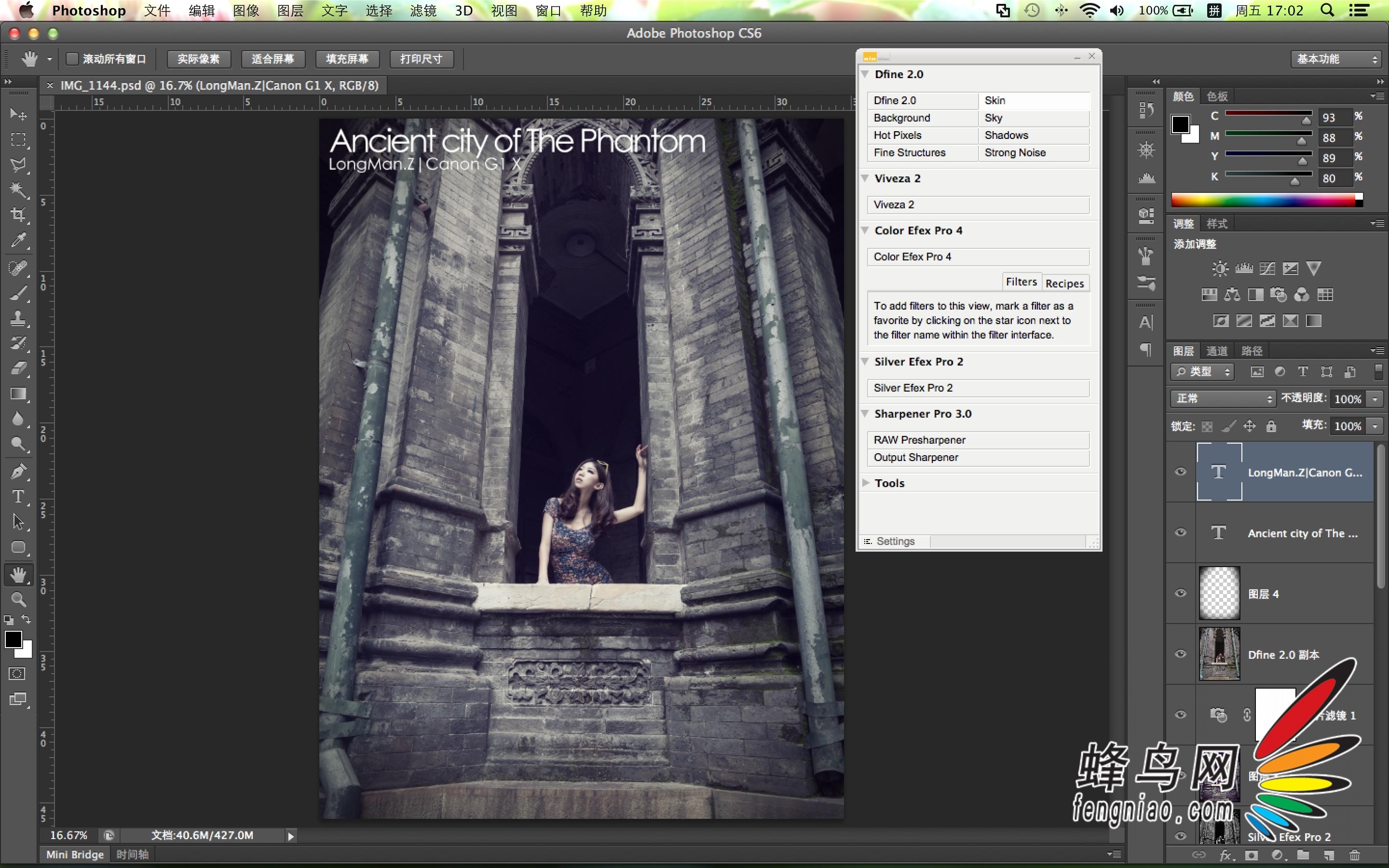This screenshot has height=868, width=1389.
Task: Open Settings in the Nik panel
Action: click(x=895, y=542)
